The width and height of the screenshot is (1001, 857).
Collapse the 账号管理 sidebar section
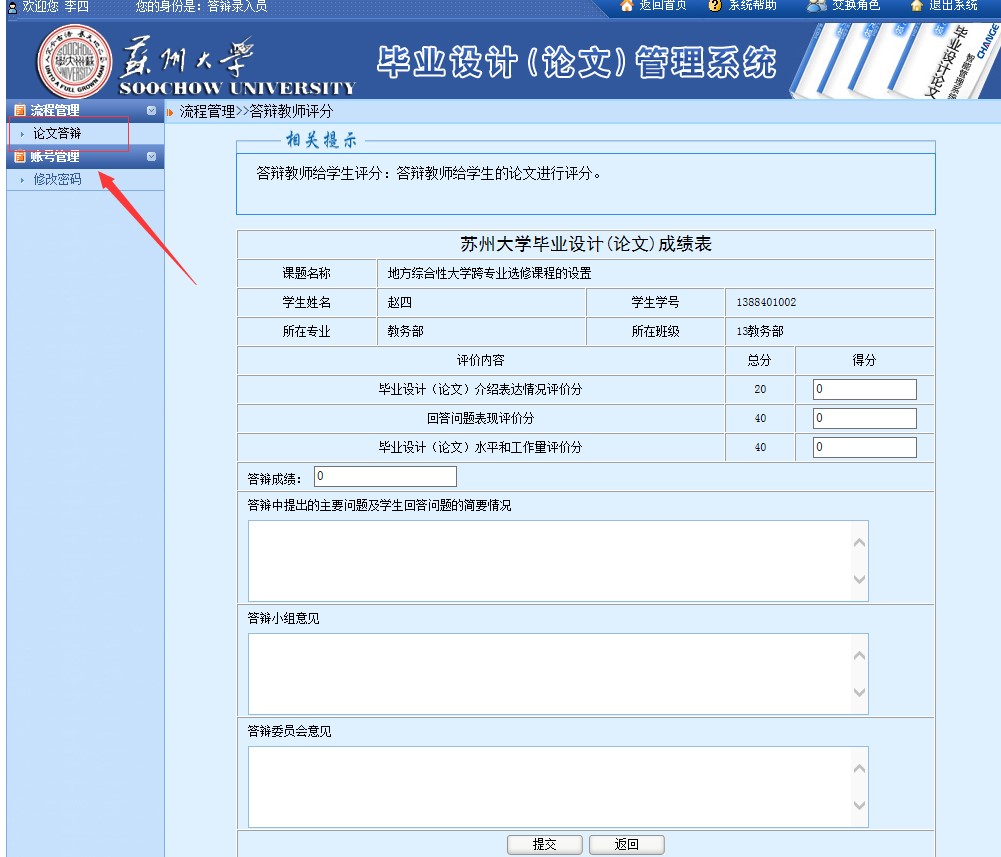point(151,157)
